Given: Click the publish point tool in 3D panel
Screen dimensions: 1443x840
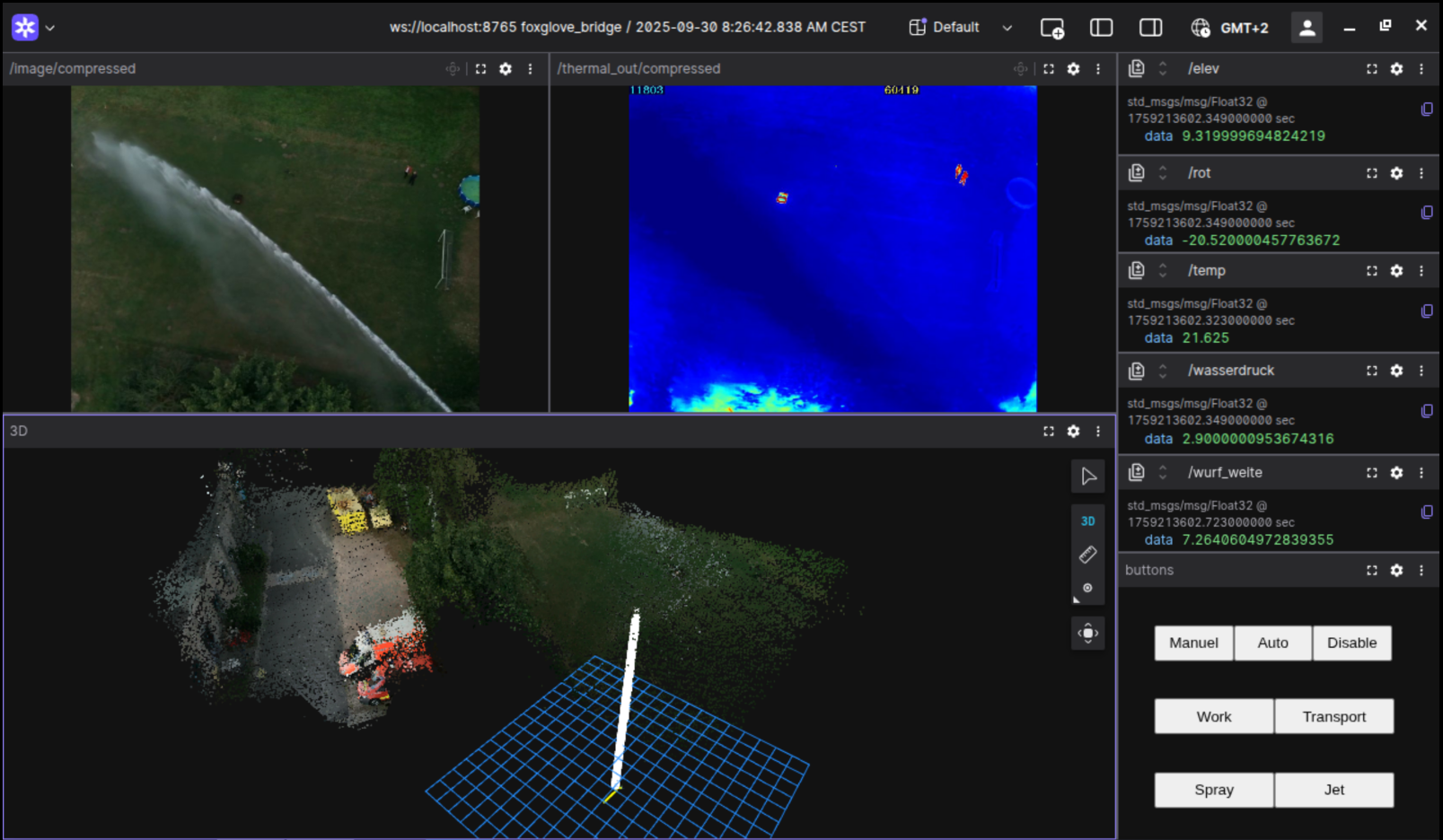Looking at the screenshot, I should tap(1087, 589).
